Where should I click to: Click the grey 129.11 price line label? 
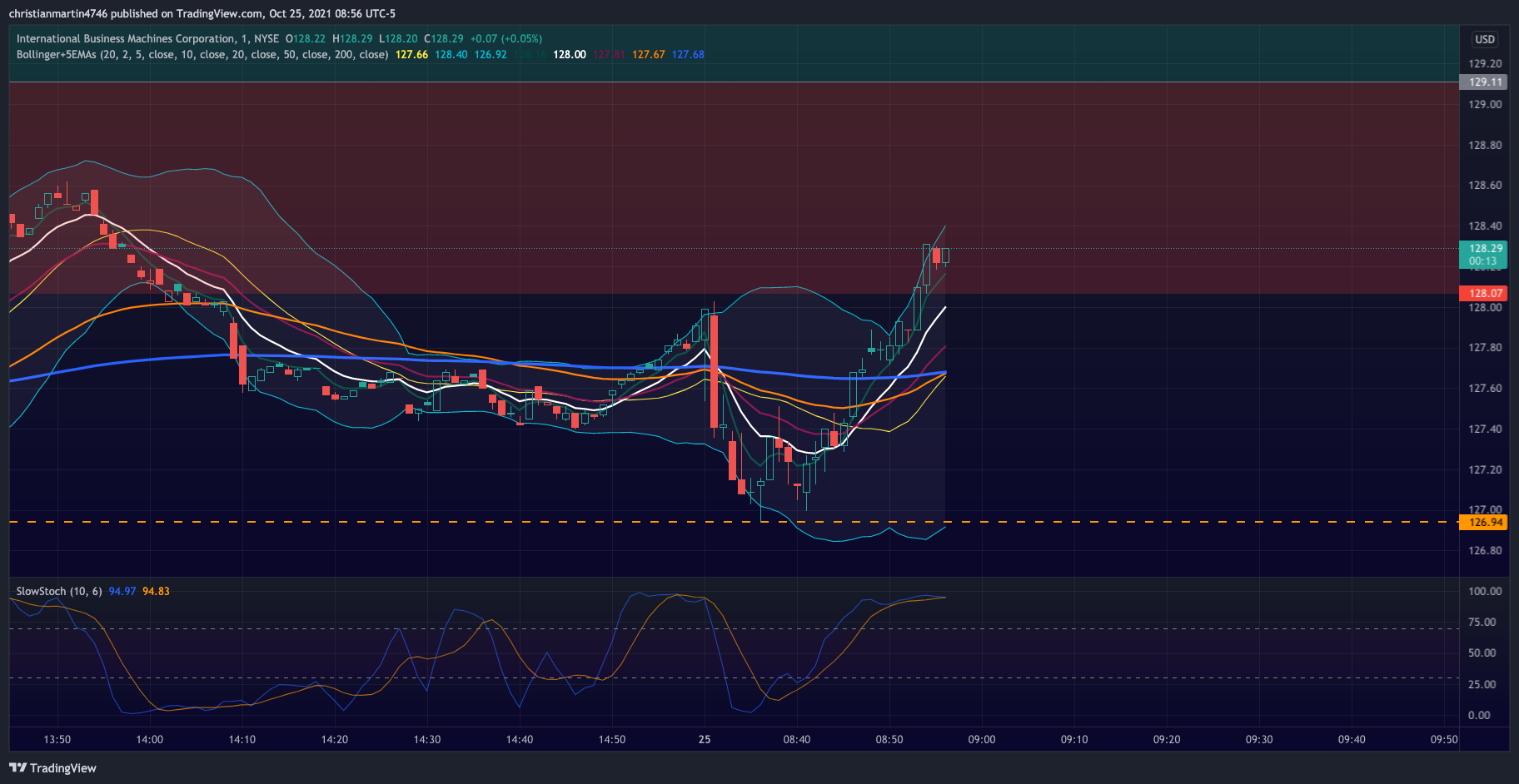[x=1484, y=82]
